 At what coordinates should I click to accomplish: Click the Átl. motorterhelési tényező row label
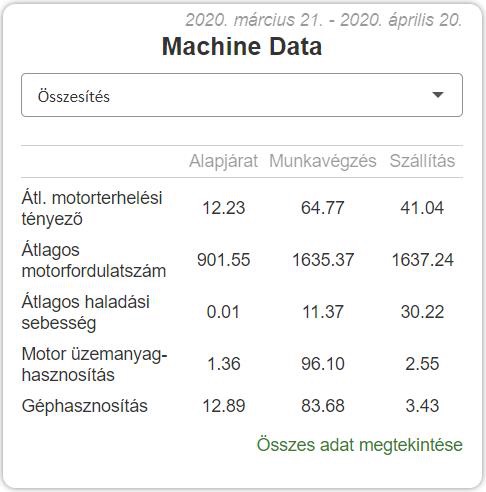(x=92, y=208)
